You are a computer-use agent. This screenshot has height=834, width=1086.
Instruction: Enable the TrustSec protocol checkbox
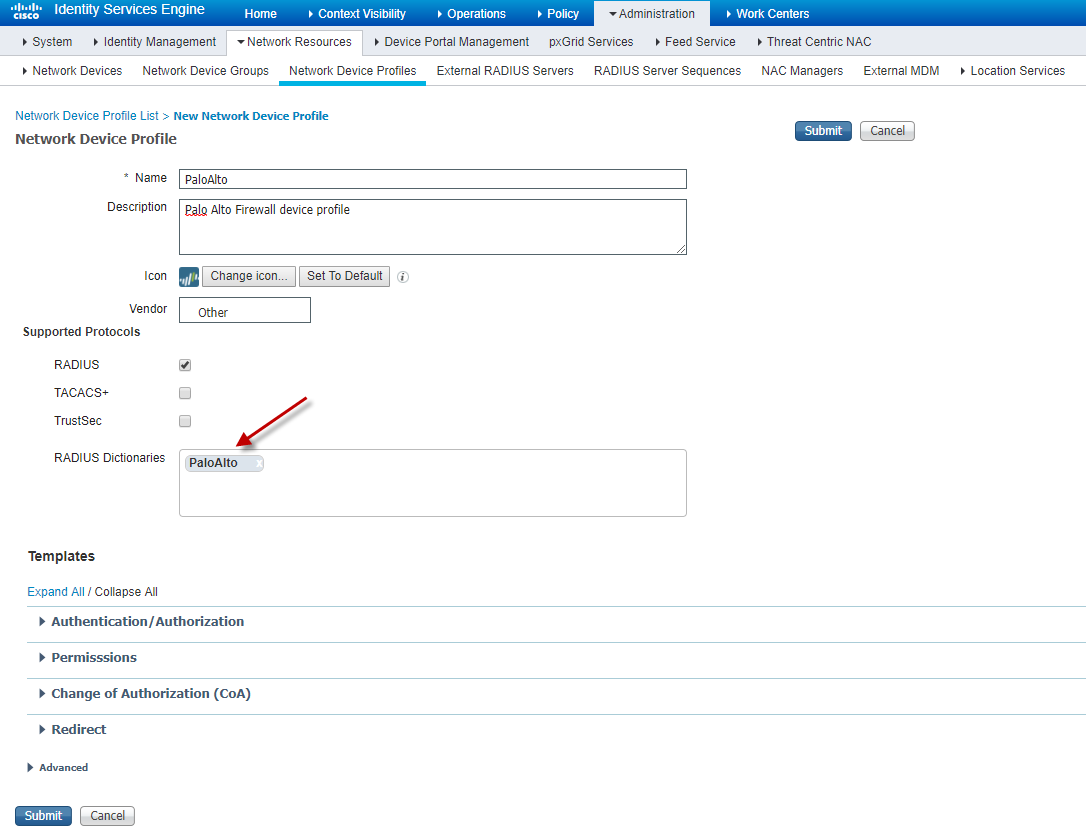tap(185, 421)
